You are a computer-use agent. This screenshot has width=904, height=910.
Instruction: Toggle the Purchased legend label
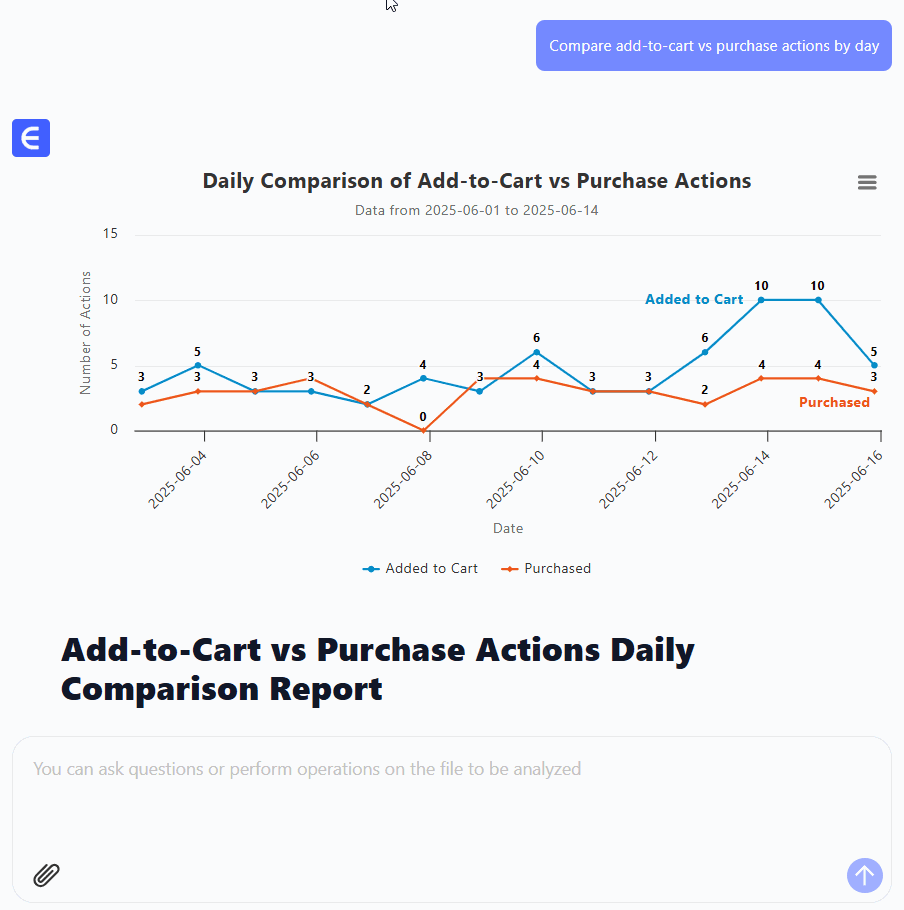(x=557, y=569)
